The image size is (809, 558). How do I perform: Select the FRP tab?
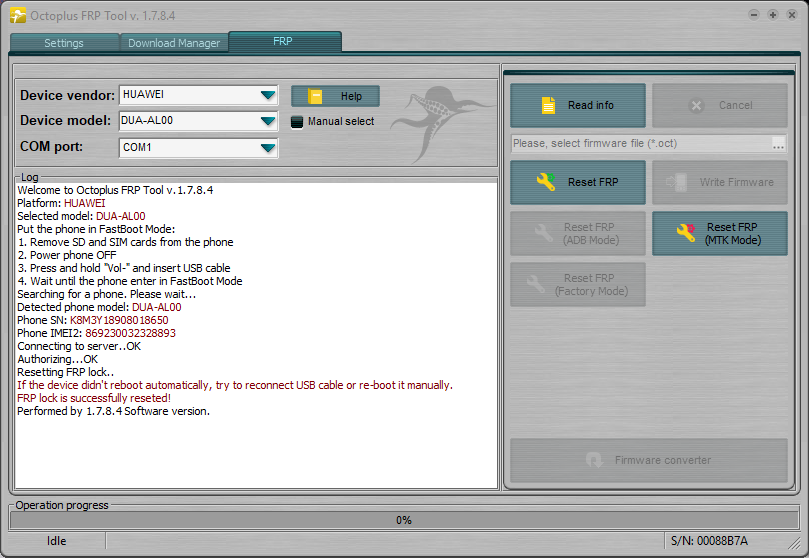click(x=283, y=41)
